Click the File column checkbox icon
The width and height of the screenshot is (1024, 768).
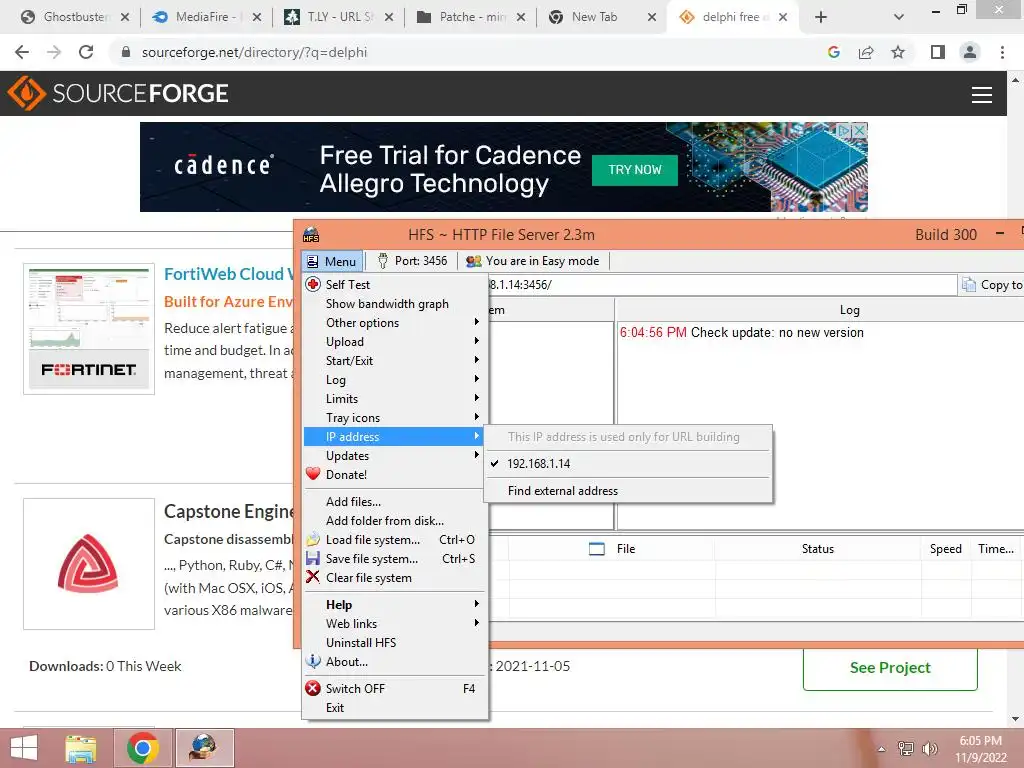597,549
